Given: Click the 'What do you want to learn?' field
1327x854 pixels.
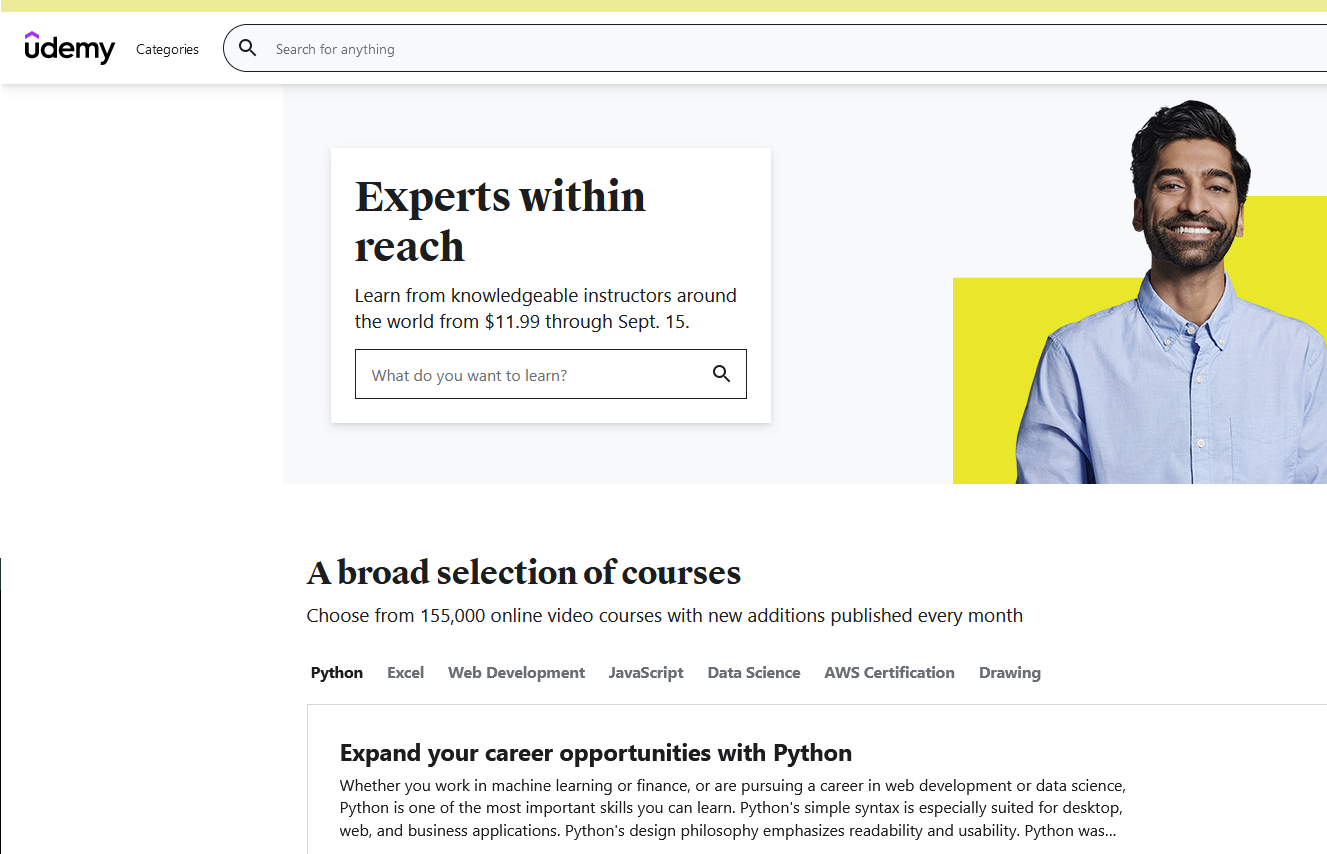Looking at the screenshot, I should coord(550,374).
